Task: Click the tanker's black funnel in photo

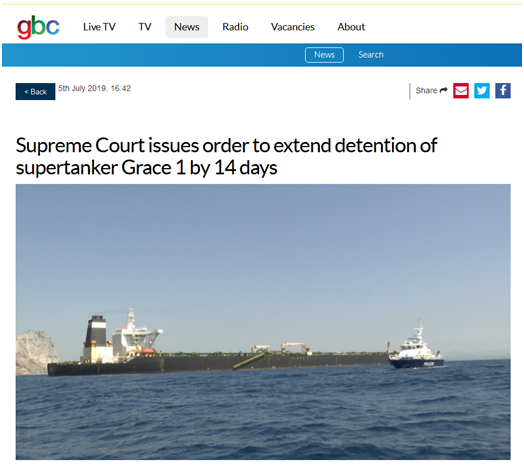Action: 96,331
